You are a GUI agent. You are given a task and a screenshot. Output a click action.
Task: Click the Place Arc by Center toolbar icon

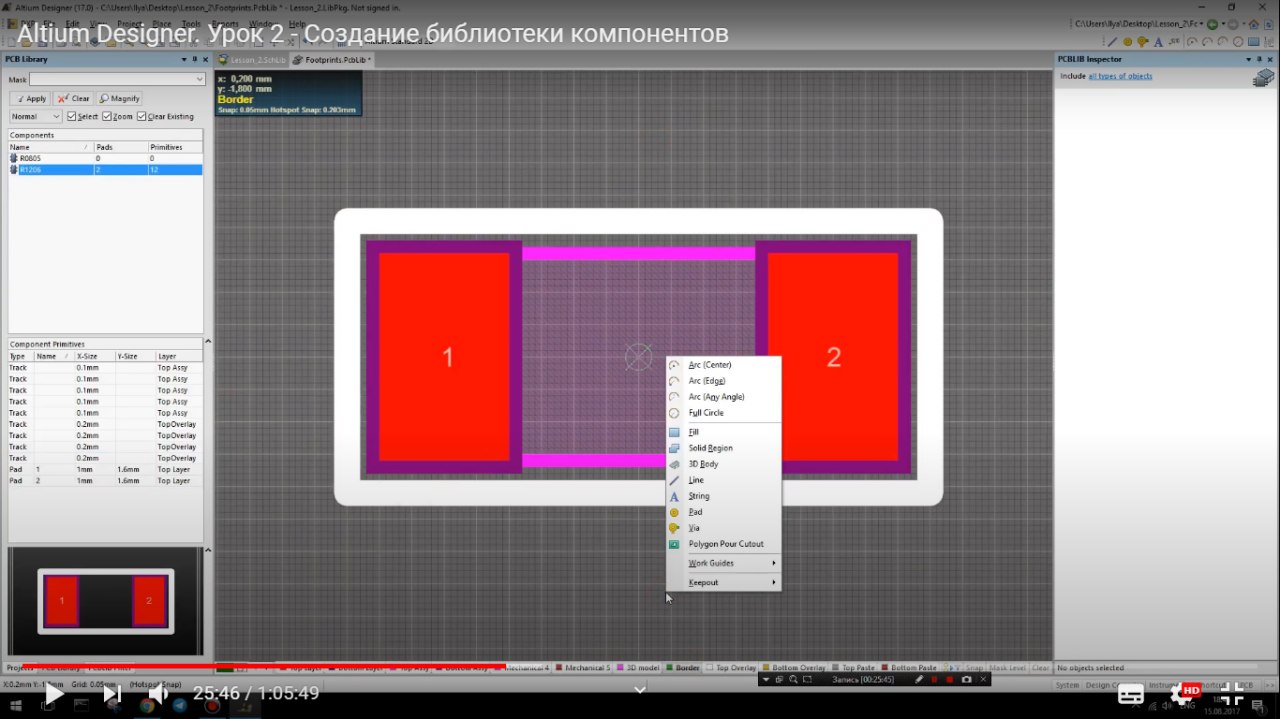click(1193, 42)
